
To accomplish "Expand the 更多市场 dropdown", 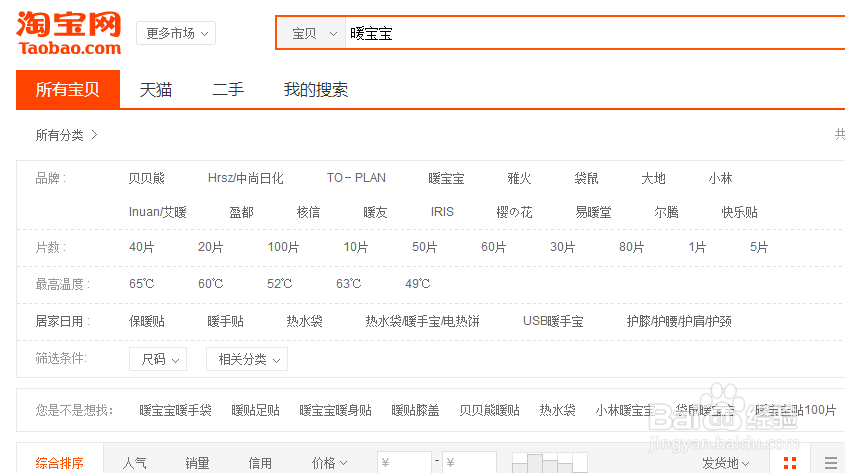I will [176, 33].
